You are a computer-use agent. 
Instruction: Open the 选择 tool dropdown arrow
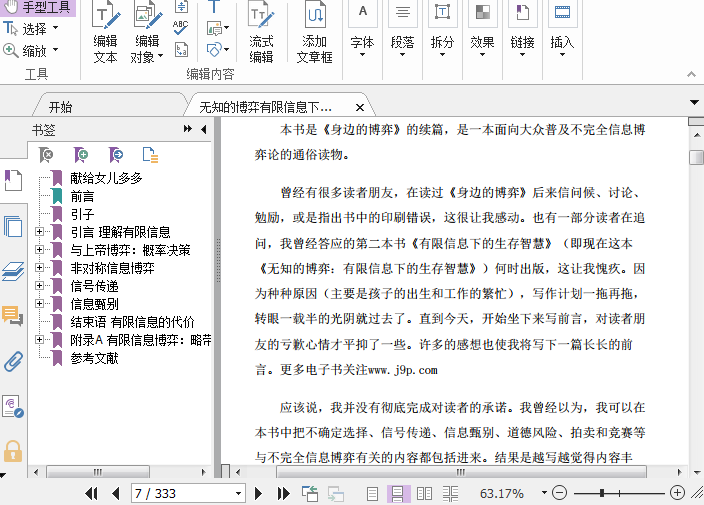tap(56, 28)
